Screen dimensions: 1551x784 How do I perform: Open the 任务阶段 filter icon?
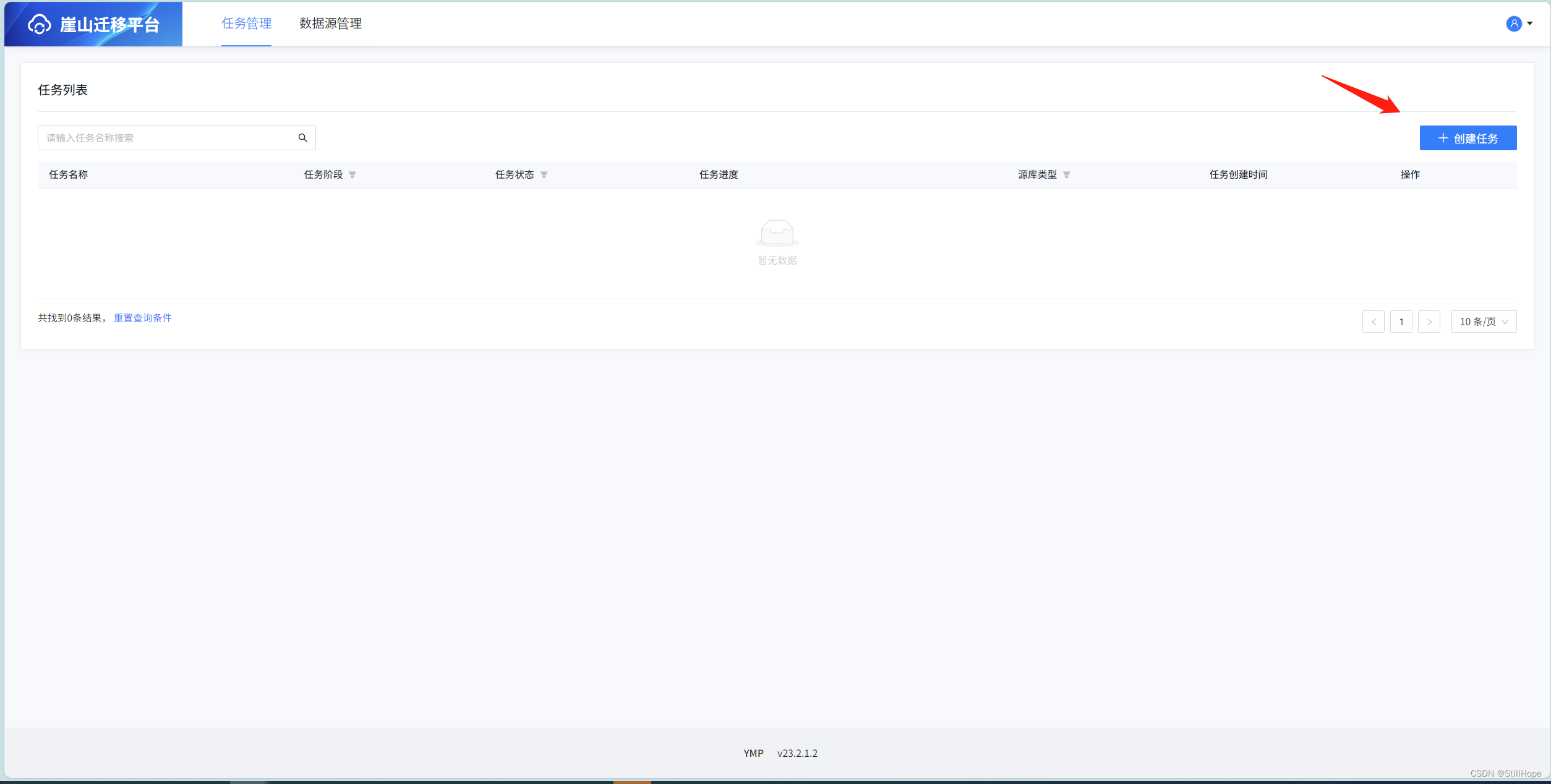click(352, 175)
